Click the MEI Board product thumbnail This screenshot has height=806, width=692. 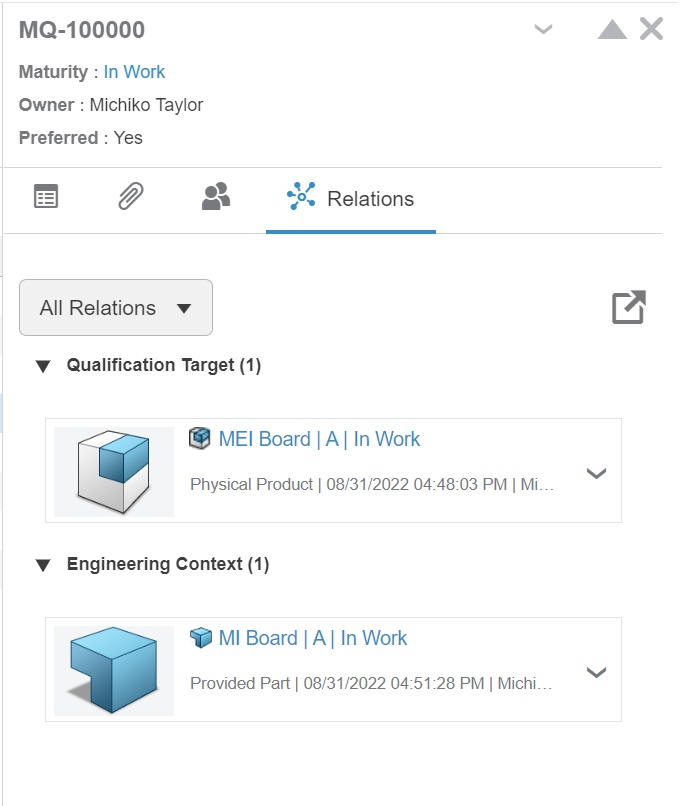pos(114,472)
